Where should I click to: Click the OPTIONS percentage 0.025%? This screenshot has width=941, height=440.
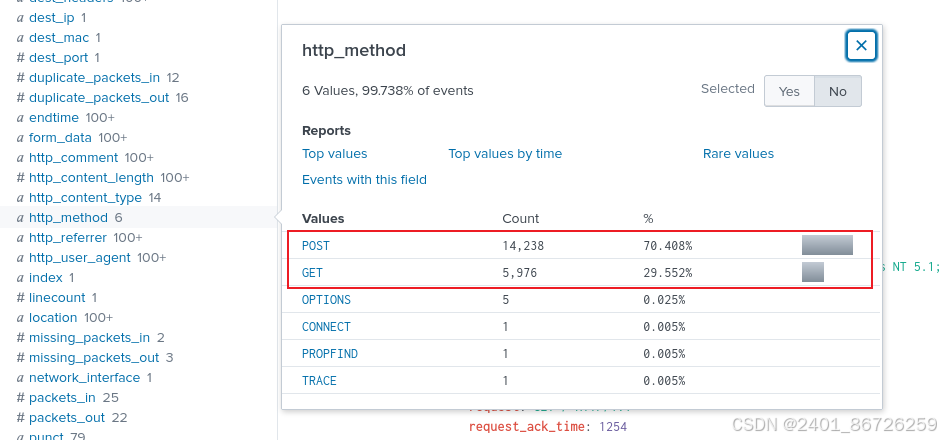664,300
